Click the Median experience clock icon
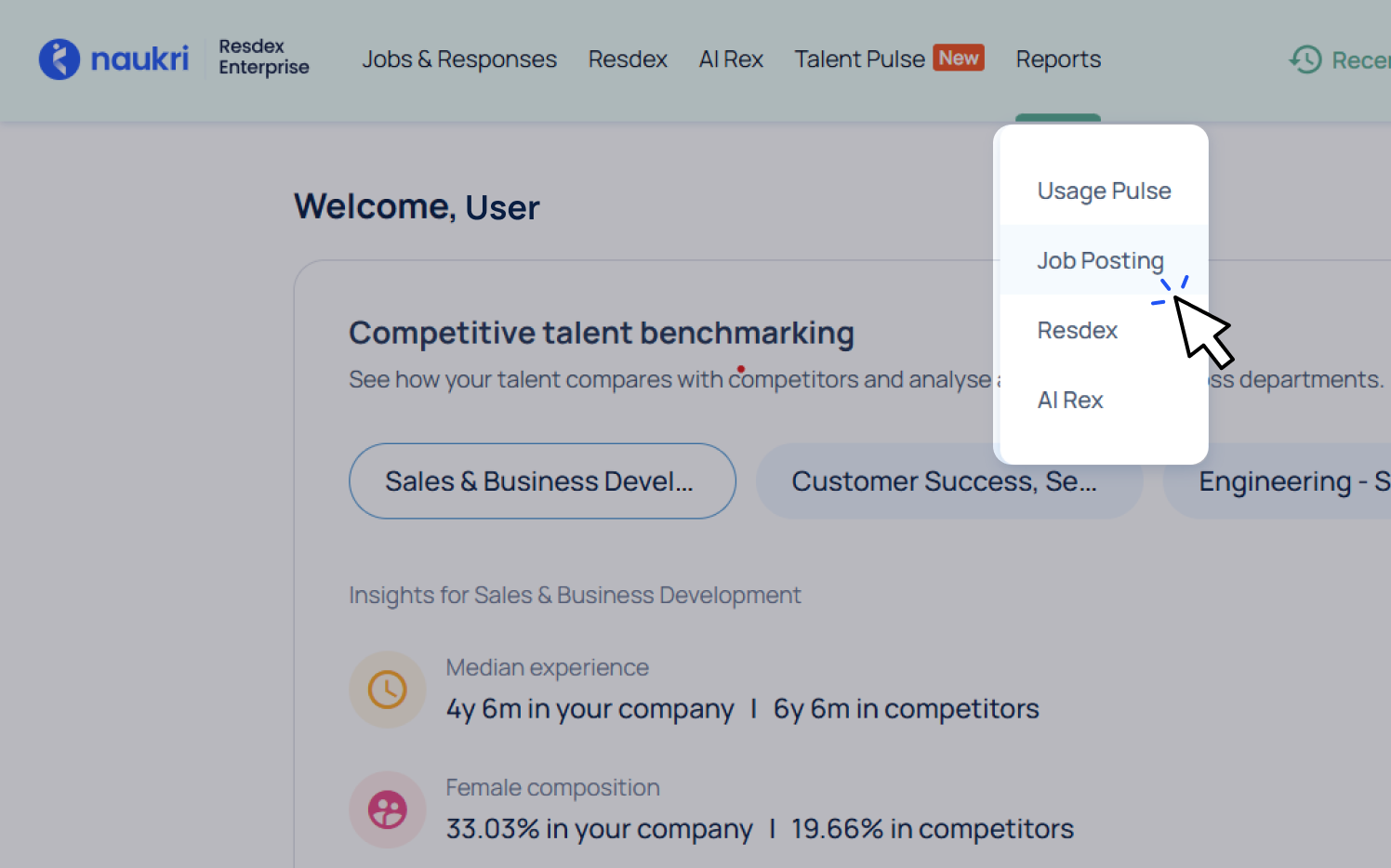The image size is (1391, 868). tap(388, 690)
